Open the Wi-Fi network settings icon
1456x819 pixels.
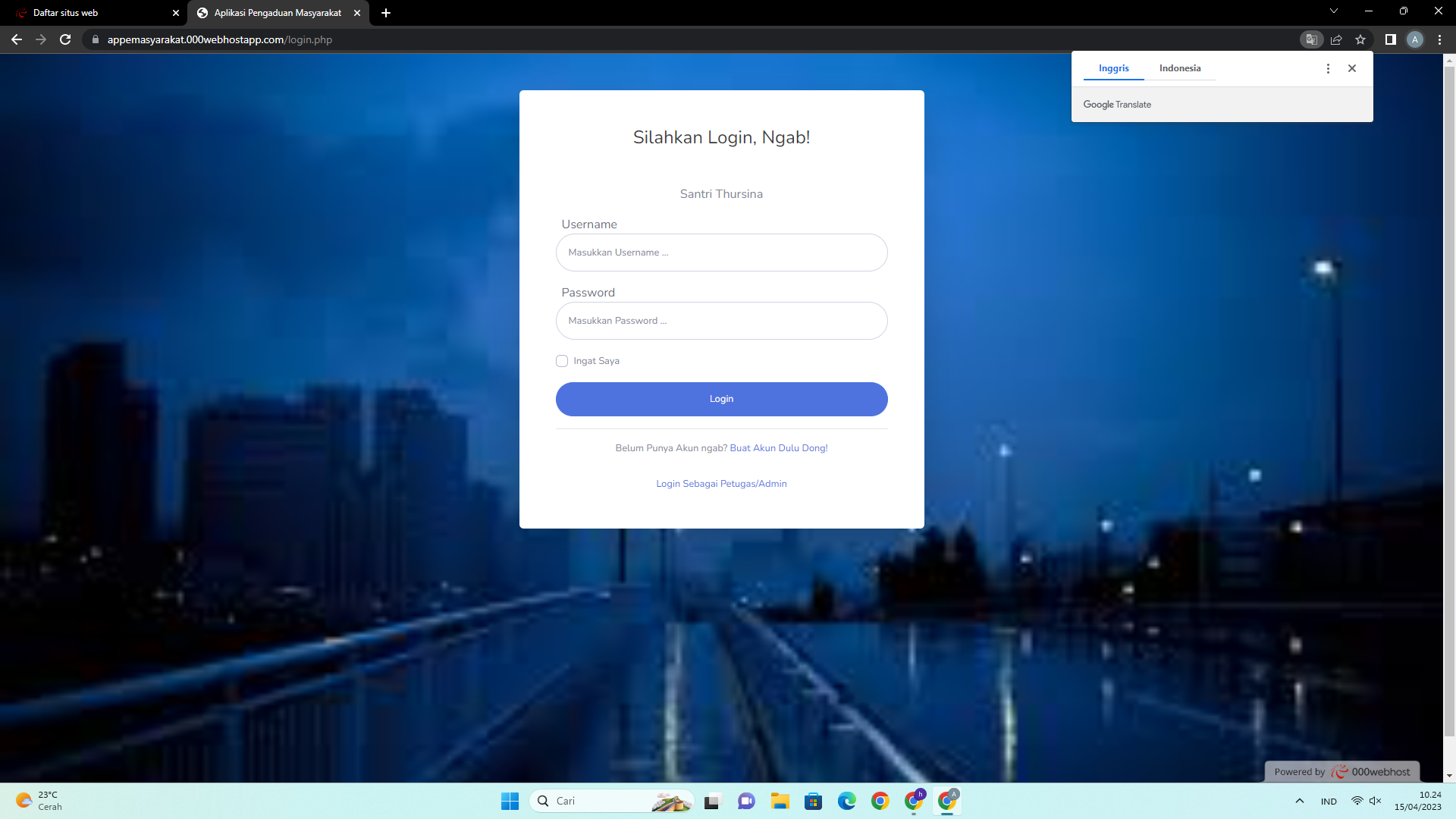point(1357,801)
